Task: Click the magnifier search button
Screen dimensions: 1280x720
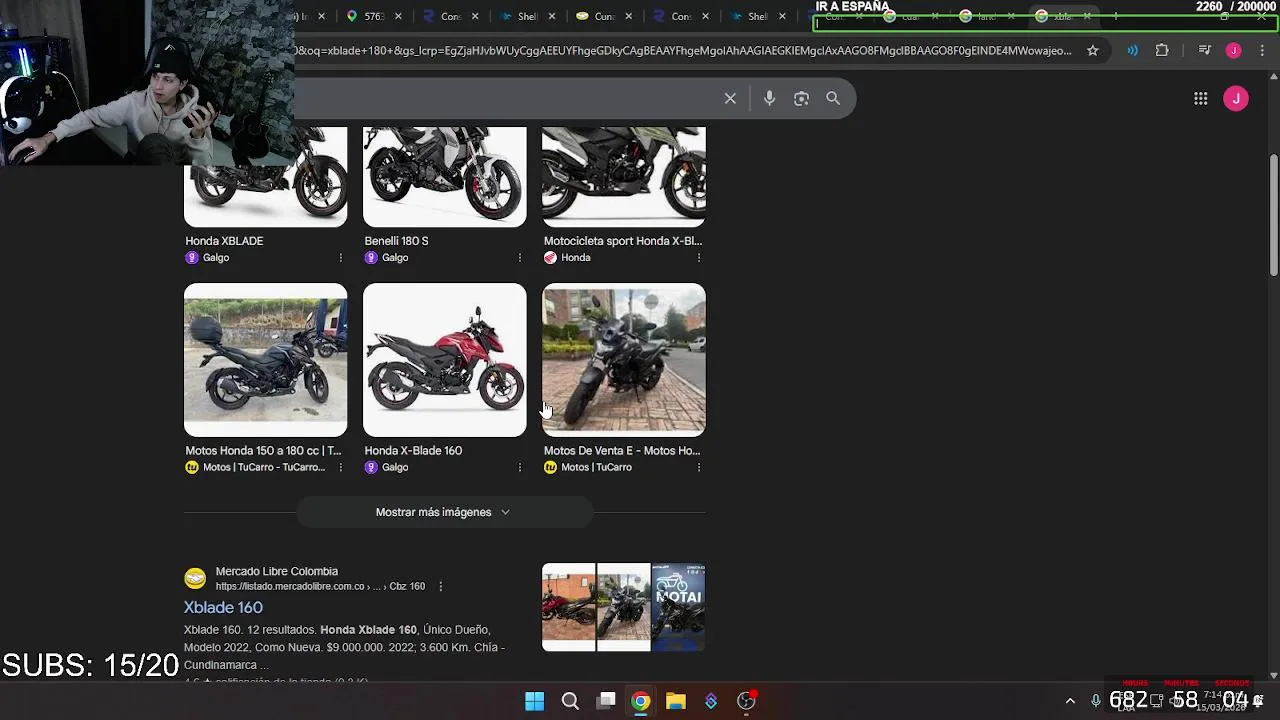Action: coord(833,98)
